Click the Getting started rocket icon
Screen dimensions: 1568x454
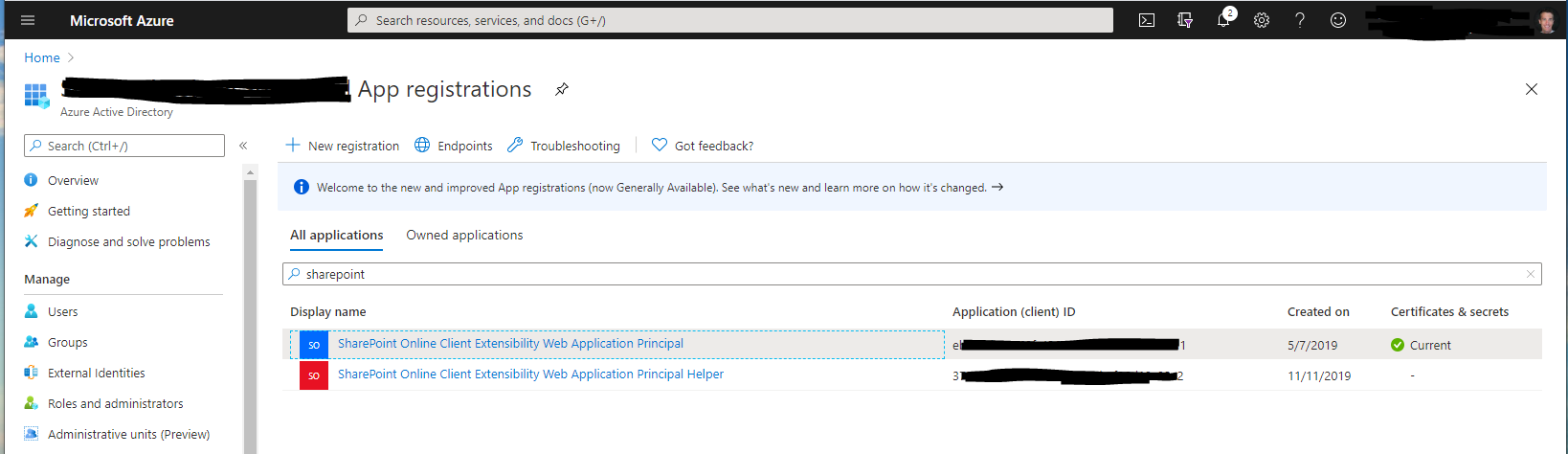point(31,211)
